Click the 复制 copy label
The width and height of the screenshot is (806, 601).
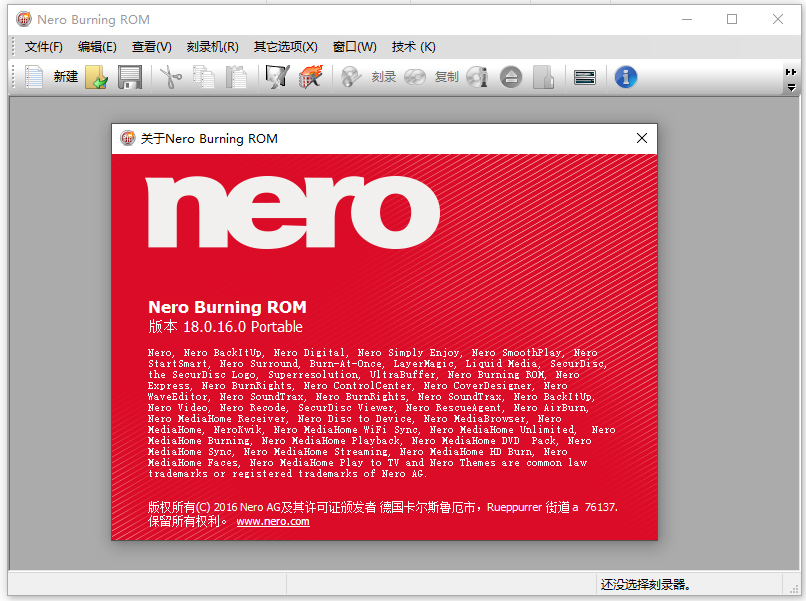446,77
